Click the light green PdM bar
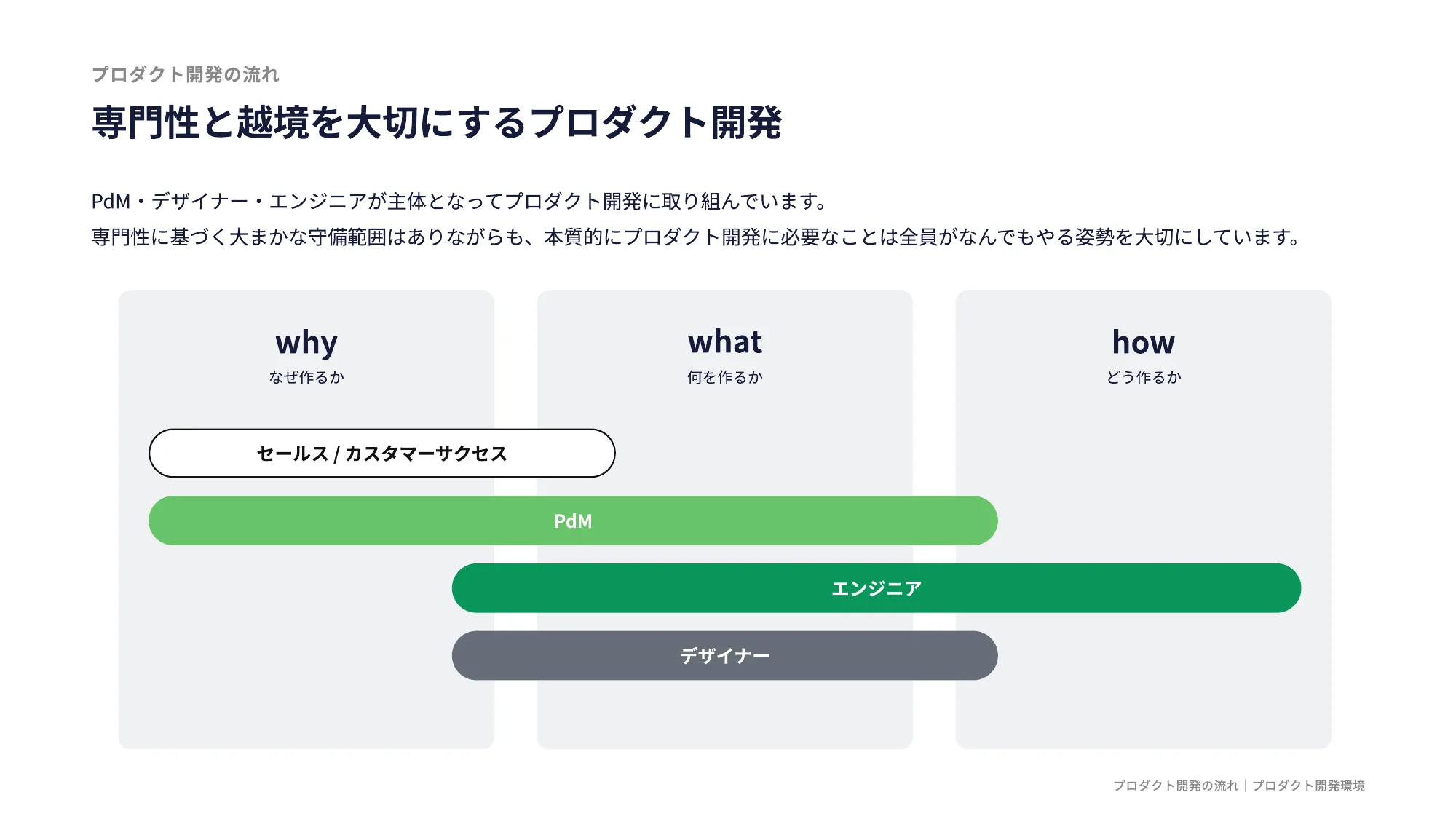 pyautogui.click(x=573, y=521)
